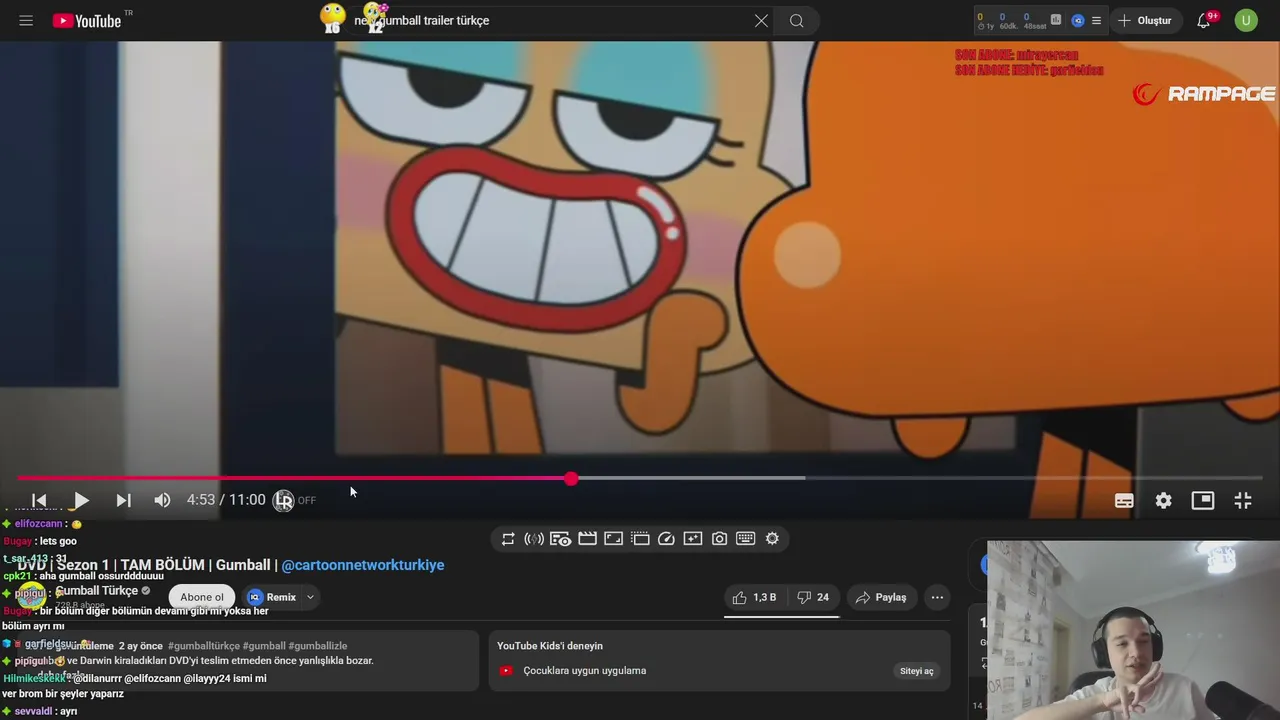Viewport: 1280px width, 720px height.
Task: Open the extension list menu icon
Action: [1096, 20]
